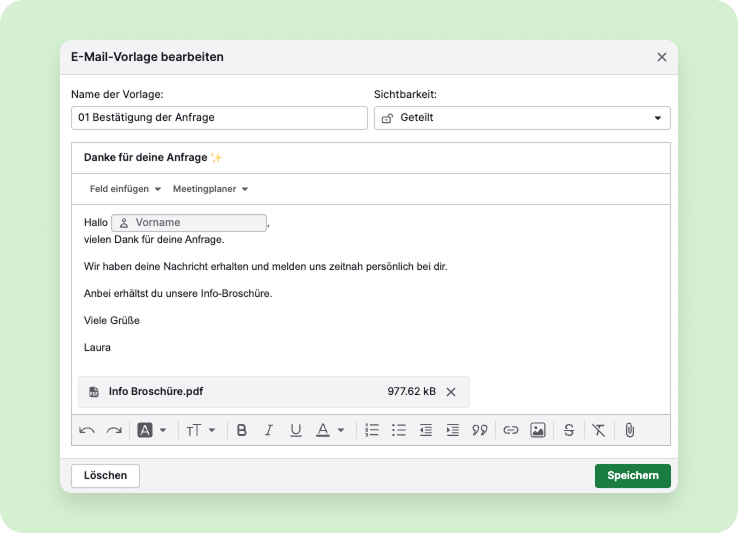The height and width of the screenshot is (533, 738).
Task: Click the font color A icon
Action: coord(323,430)
